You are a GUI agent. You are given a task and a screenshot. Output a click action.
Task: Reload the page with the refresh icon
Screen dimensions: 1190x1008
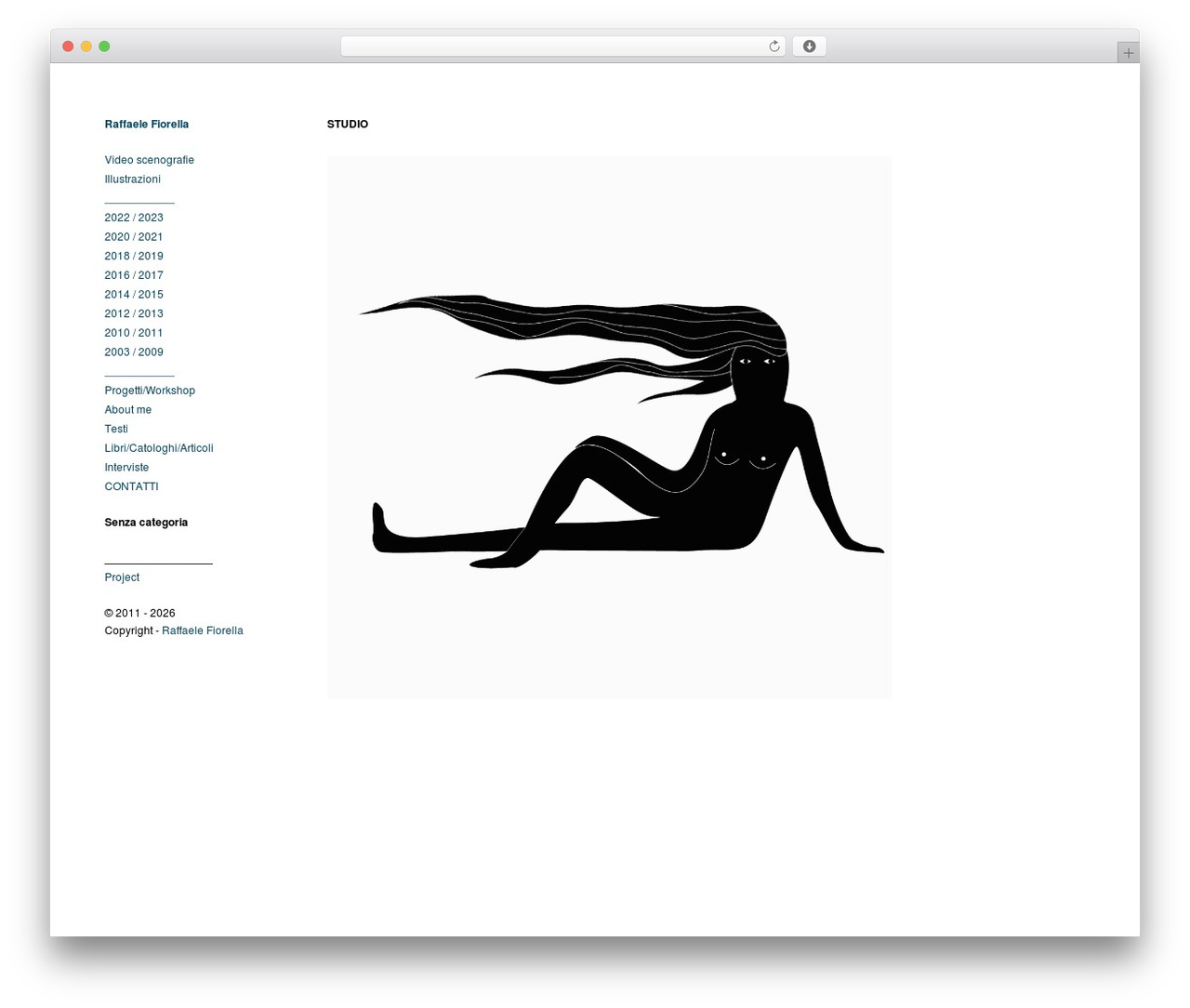[773, 46]
